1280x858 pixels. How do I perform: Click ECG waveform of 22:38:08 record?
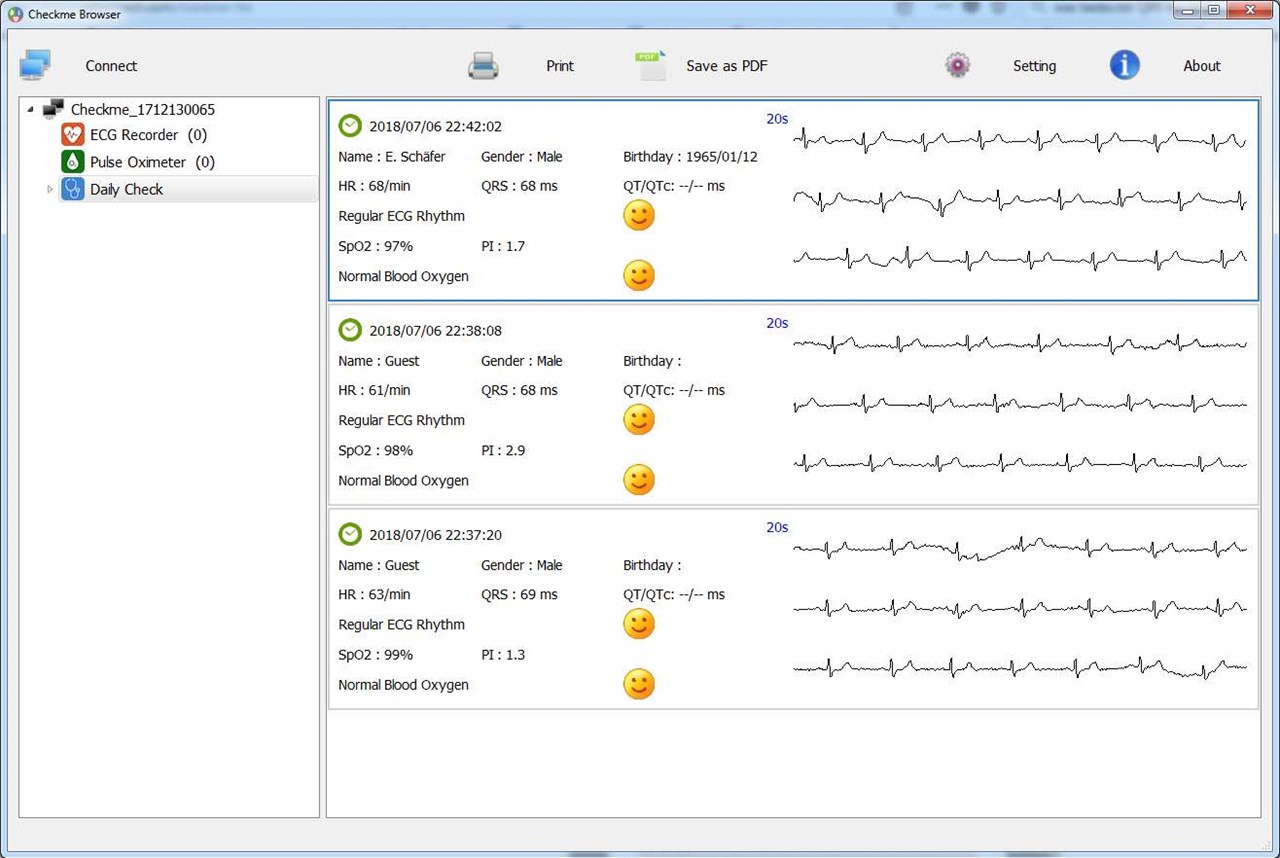(1020, 404)
